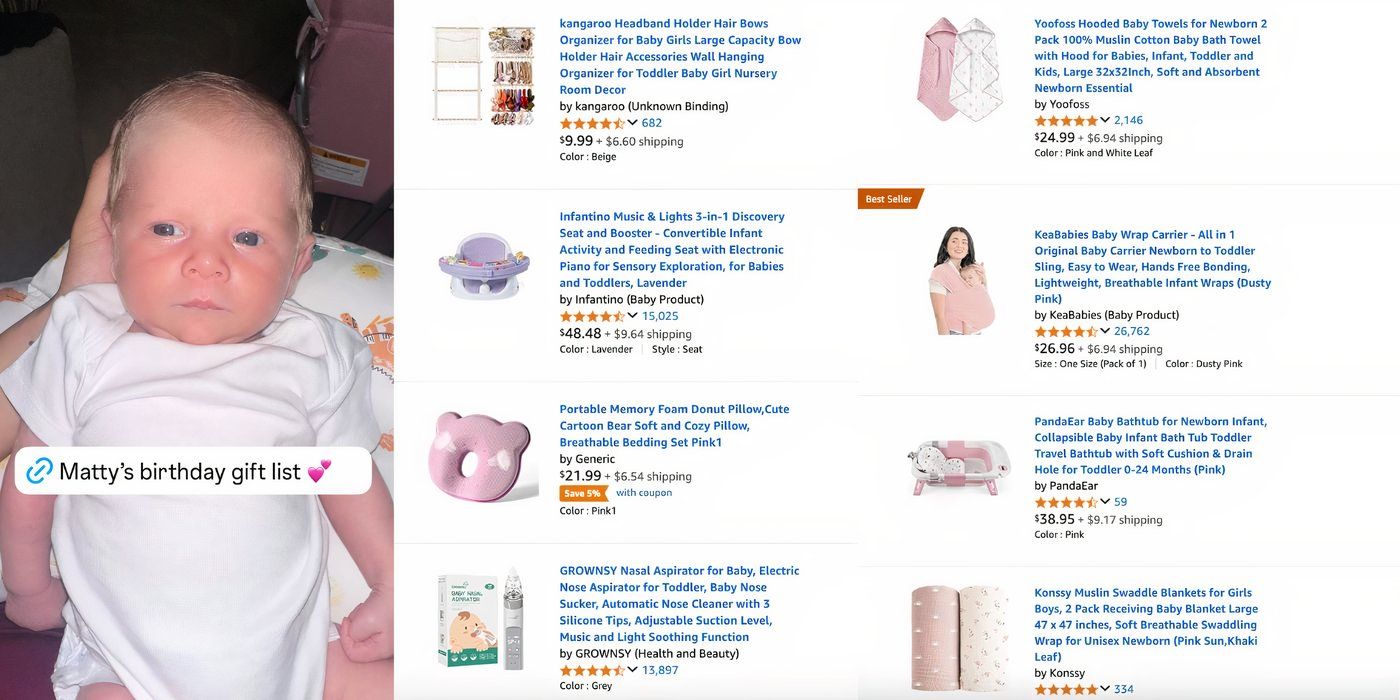Open the Infantino Music & Lights seat title
Viewport: 1400px width, 700px height.
click(x=672, y=250)
